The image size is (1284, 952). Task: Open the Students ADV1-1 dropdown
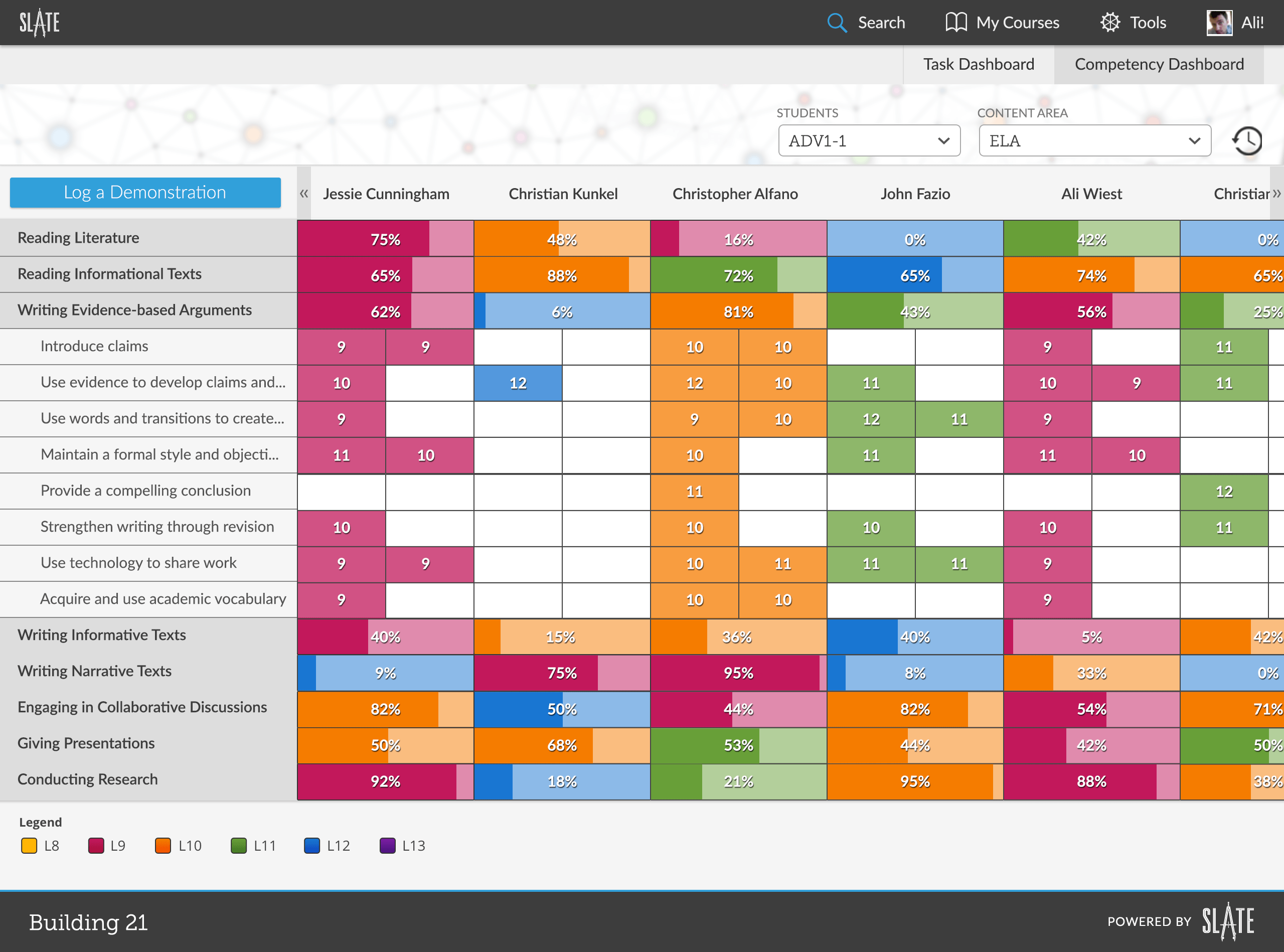click(869, 140)
